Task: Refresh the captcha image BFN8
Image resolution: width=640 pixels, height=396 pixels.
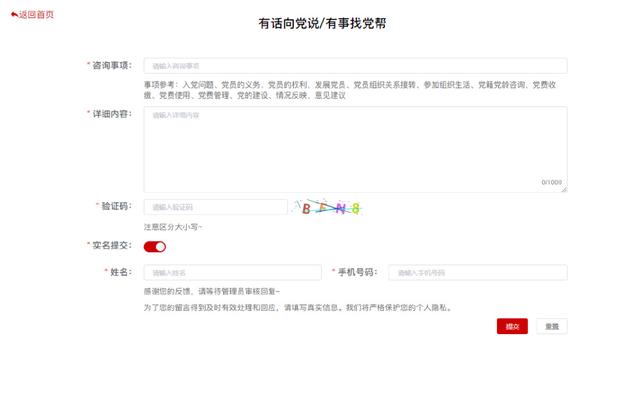Action: tap(328, 208)
